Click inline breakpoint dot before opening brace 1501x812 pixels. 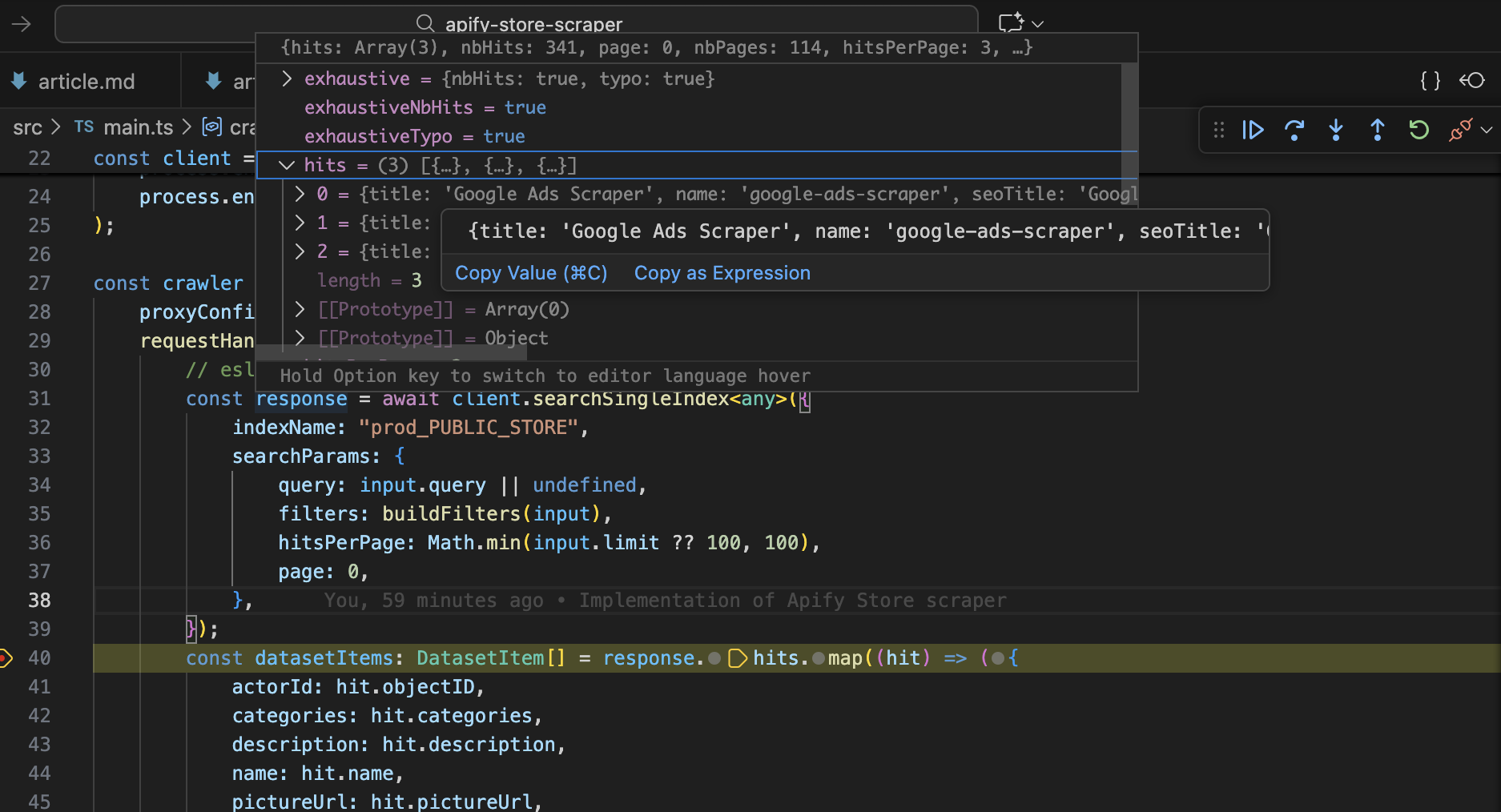[998, 658]
